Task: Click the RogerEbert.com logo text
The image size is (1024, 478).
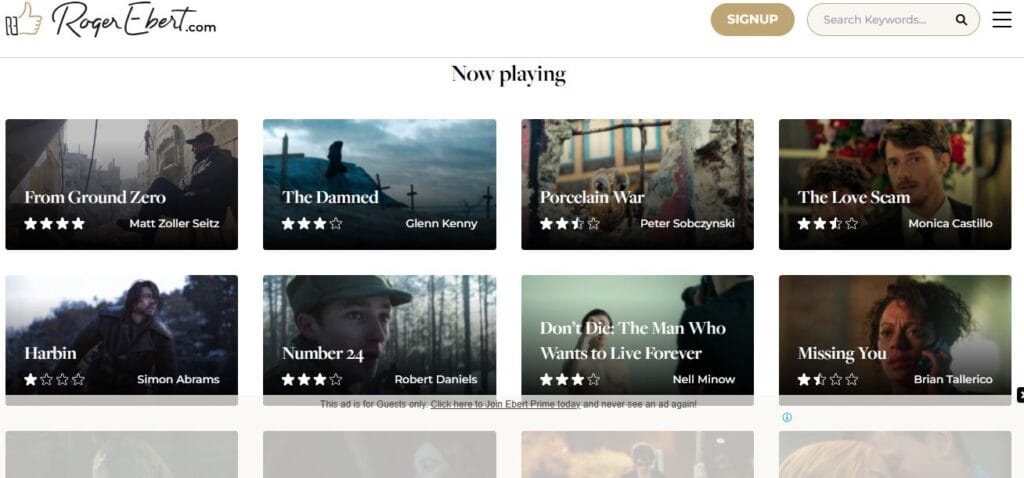Action: (134, 19)
